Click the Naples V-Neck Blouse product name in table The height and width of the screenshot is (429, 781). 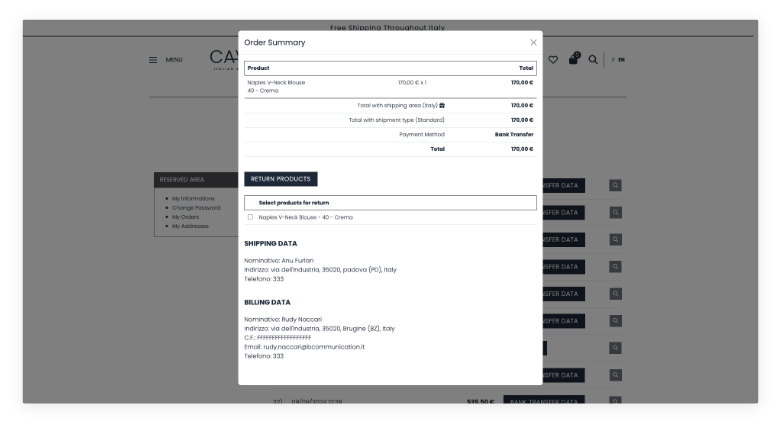click(x=276, y=82)
